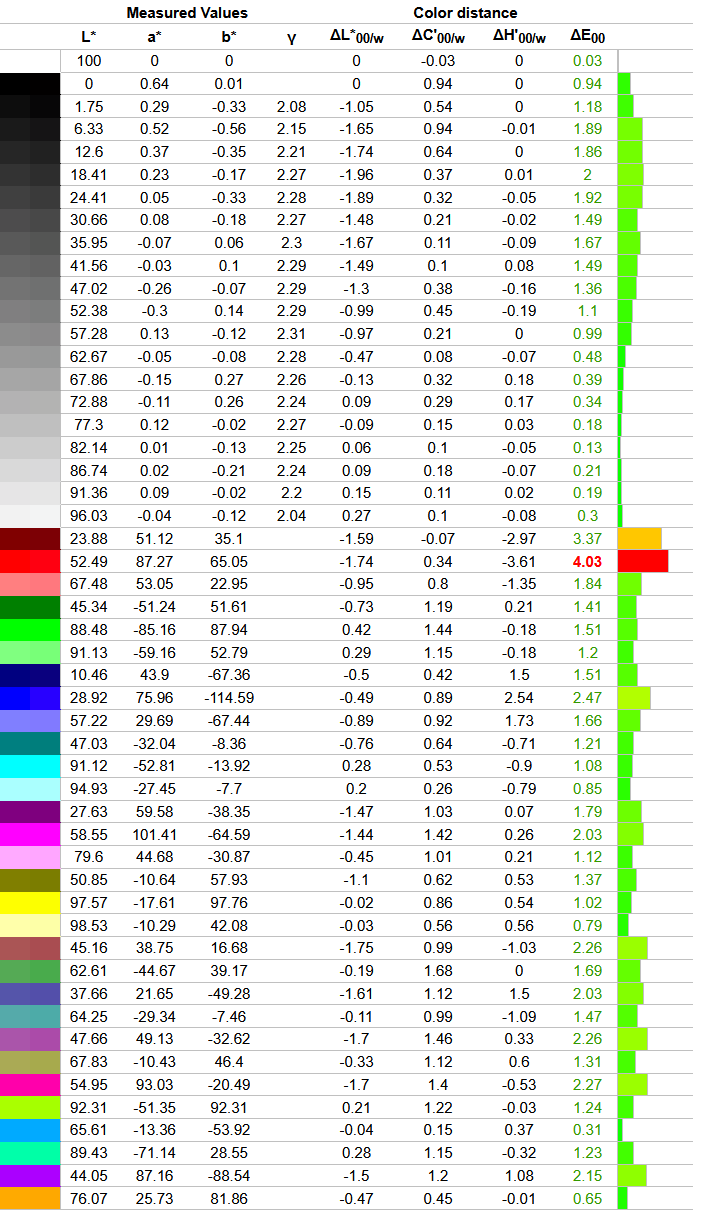This screenshot has width=716, height=1217.
Task: Click the pure red color swatch
Action: point(30,562)
